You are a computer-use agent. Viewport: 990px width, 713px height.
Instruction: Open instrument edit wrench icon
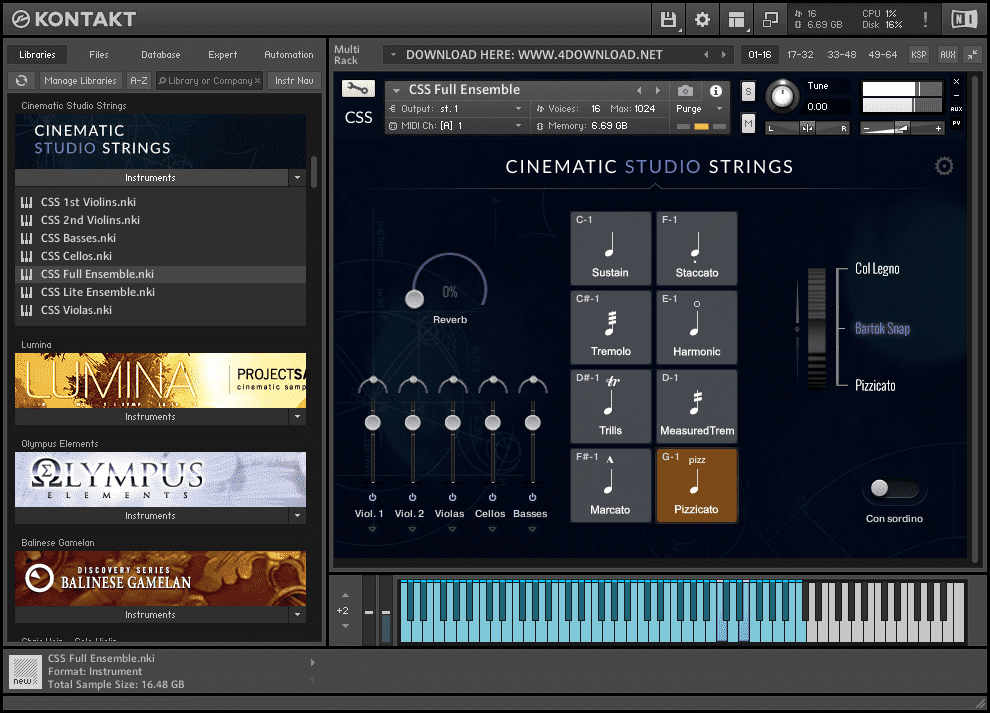pos(358,89)
